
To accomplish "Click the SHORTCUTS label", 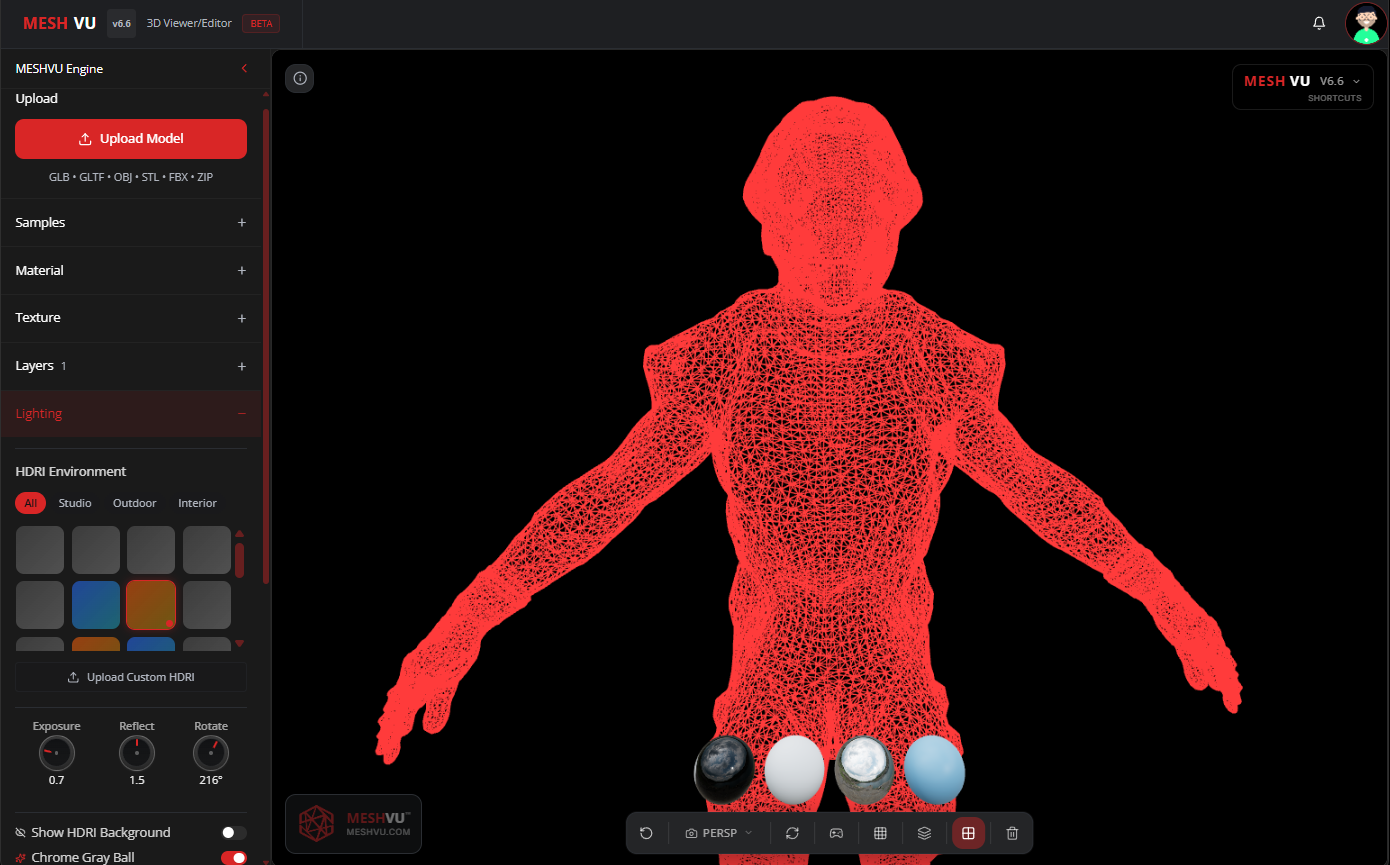I will coord(1334,98).
